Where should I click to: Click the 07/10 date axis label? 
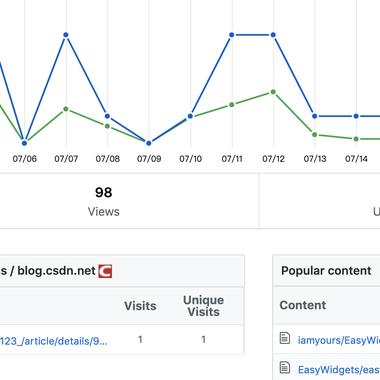click(x=190, y=159)
